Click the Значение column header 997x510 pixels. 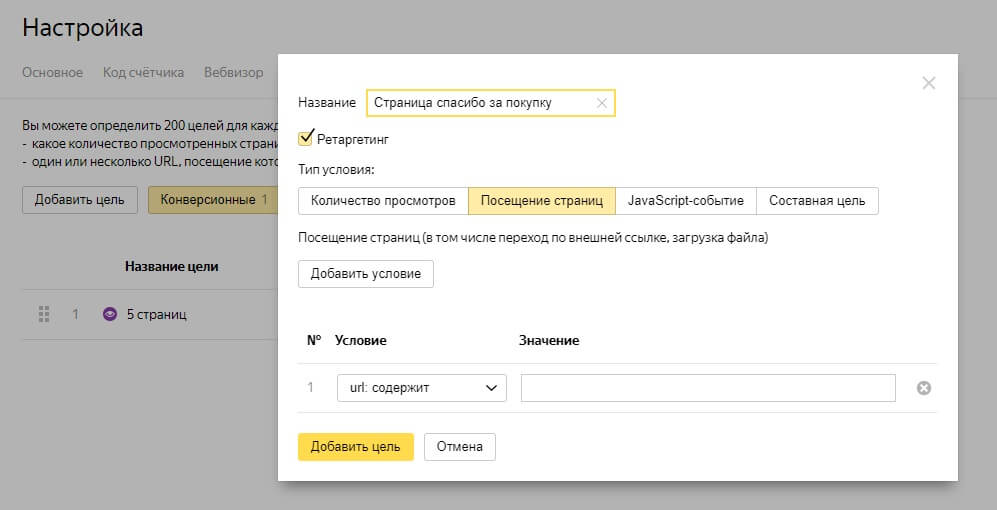coord(549,341)
